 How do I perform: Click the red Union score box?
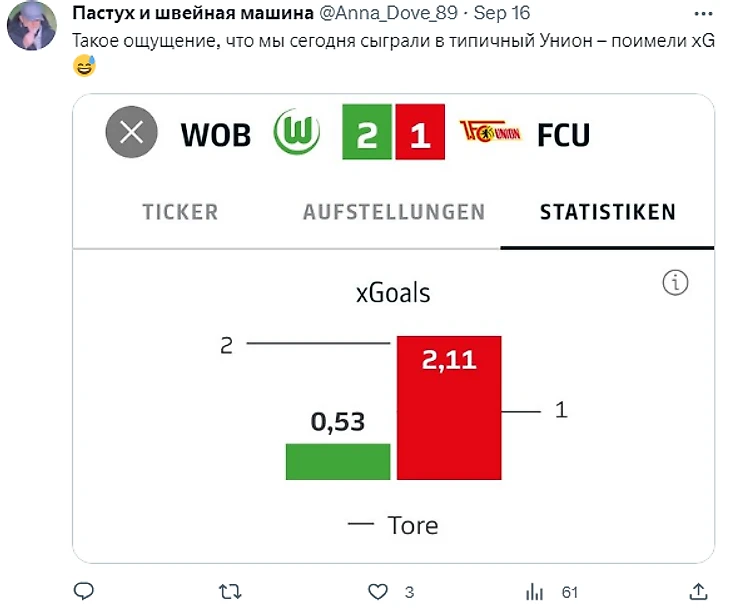coord(421,133)
